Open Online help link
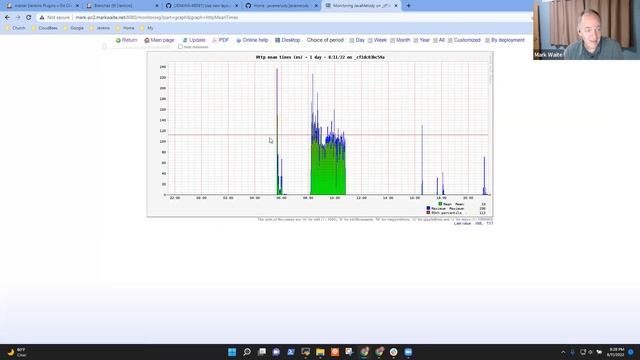The width and height of the screenshot is (640, 360). coord(252,40)
